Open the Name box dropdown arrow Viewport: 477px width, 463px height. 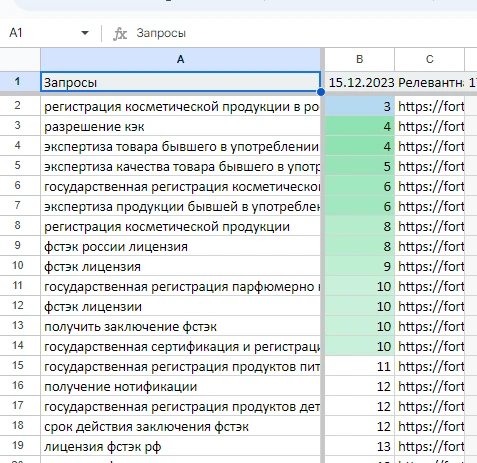pyautogui.click(x=85, y=33)
